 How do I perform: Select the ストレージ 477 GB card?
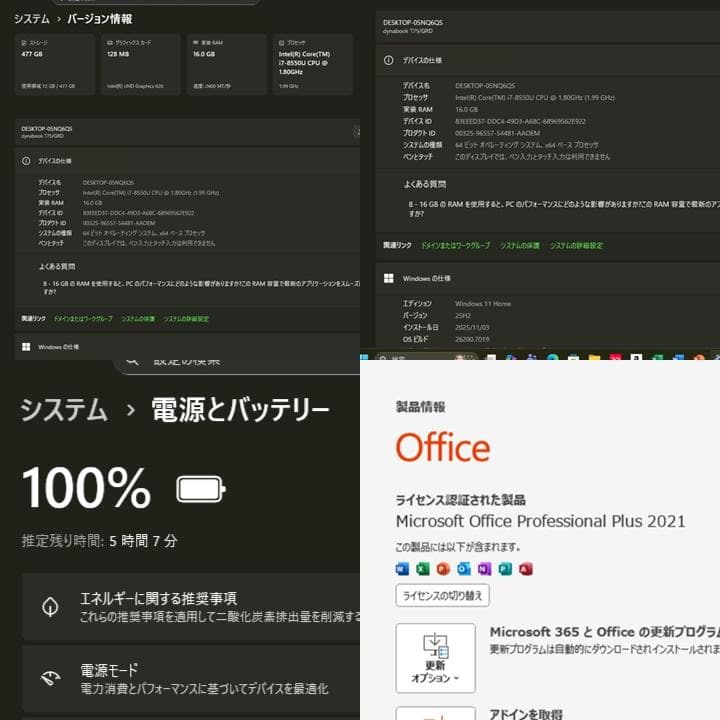click(55, 64)
